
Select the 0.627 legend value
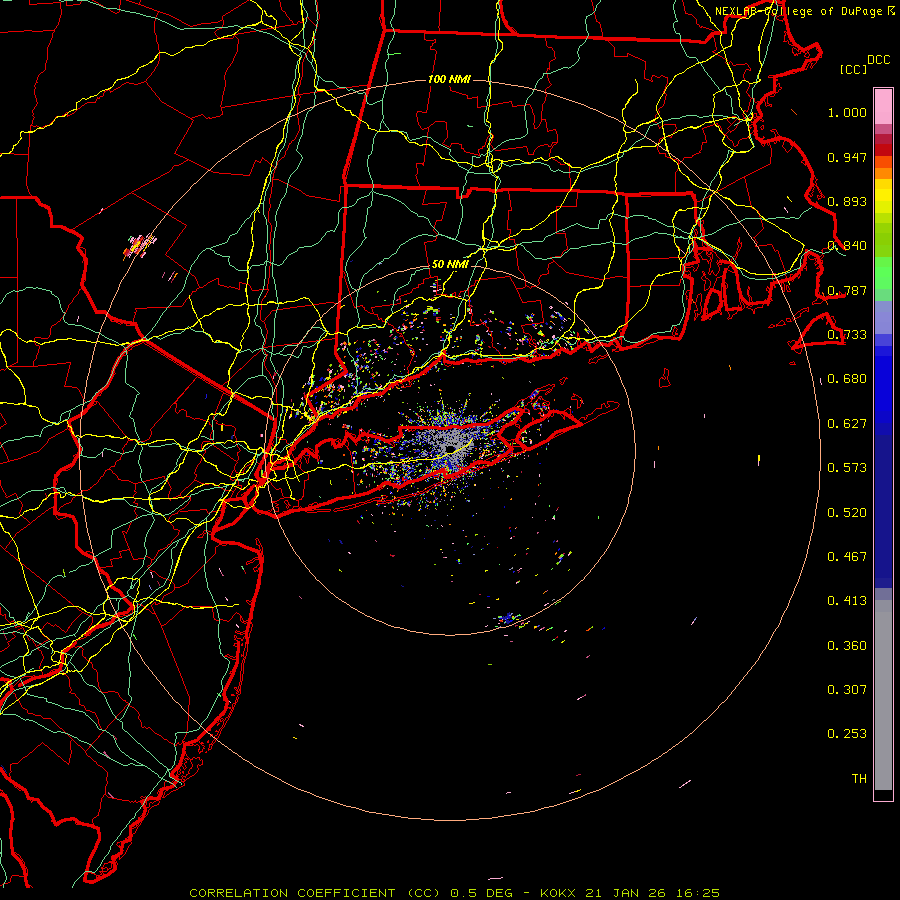click(x=847, y=424)
